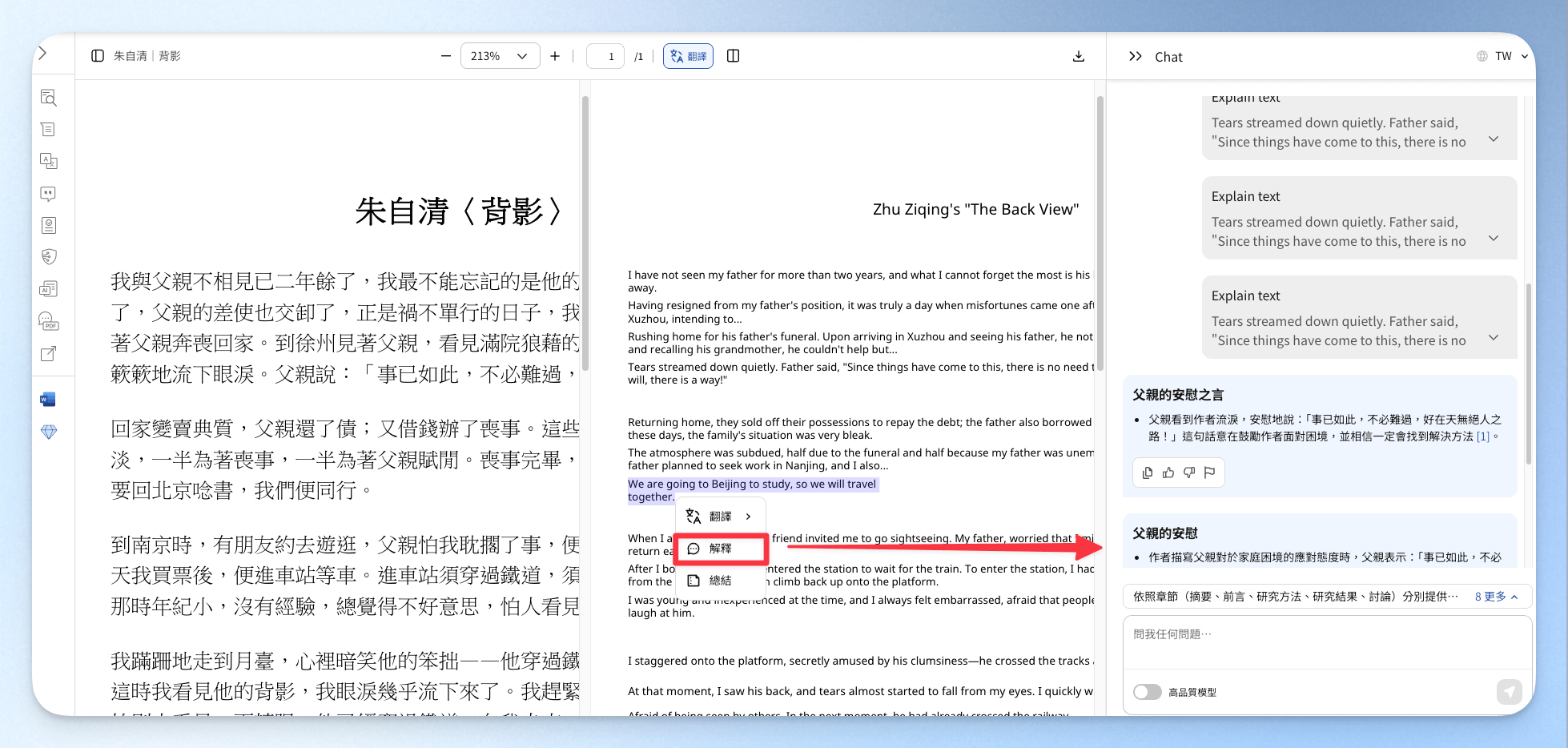
Task: Flag the response with the report icon
Action: tap(1210, 473)
